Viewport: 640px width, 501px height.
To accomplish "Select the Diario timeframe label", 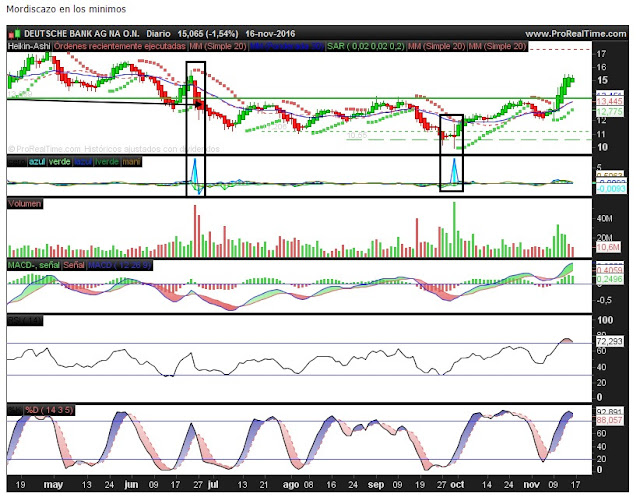I will click(x=159, y=34).
